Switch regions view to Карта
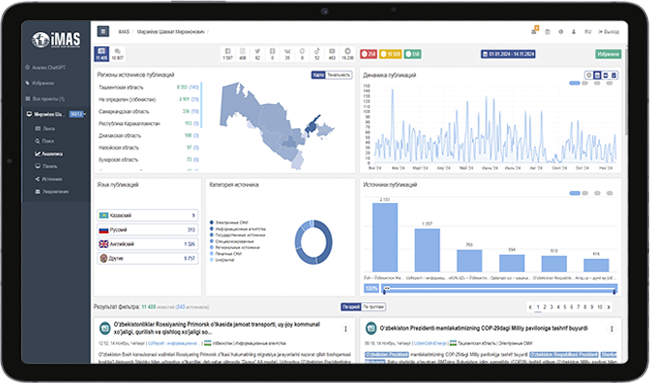The image size is (650, 383). [318, 75]
